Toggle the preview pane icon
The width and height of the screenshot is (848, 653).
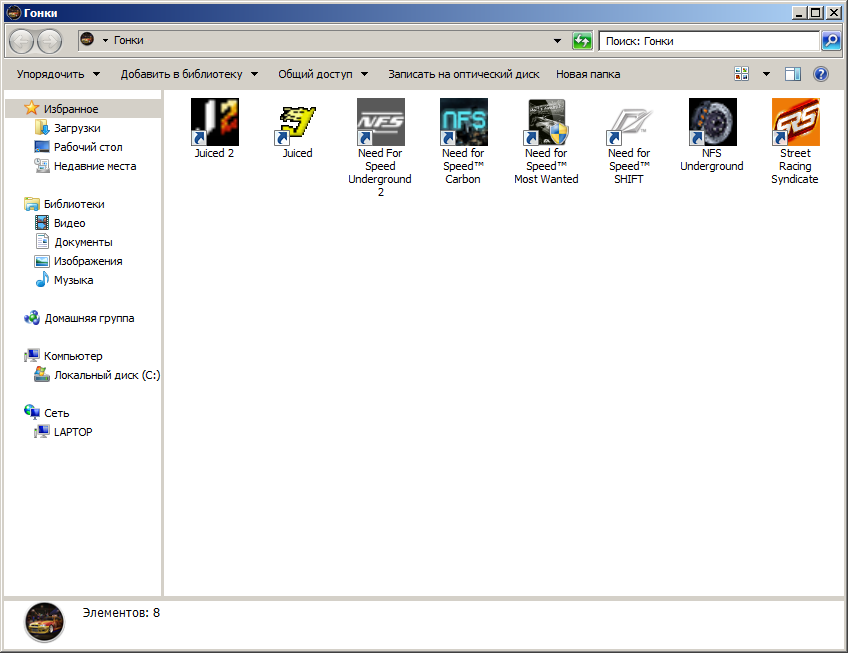pyautogui.click(x=793, y=74)
